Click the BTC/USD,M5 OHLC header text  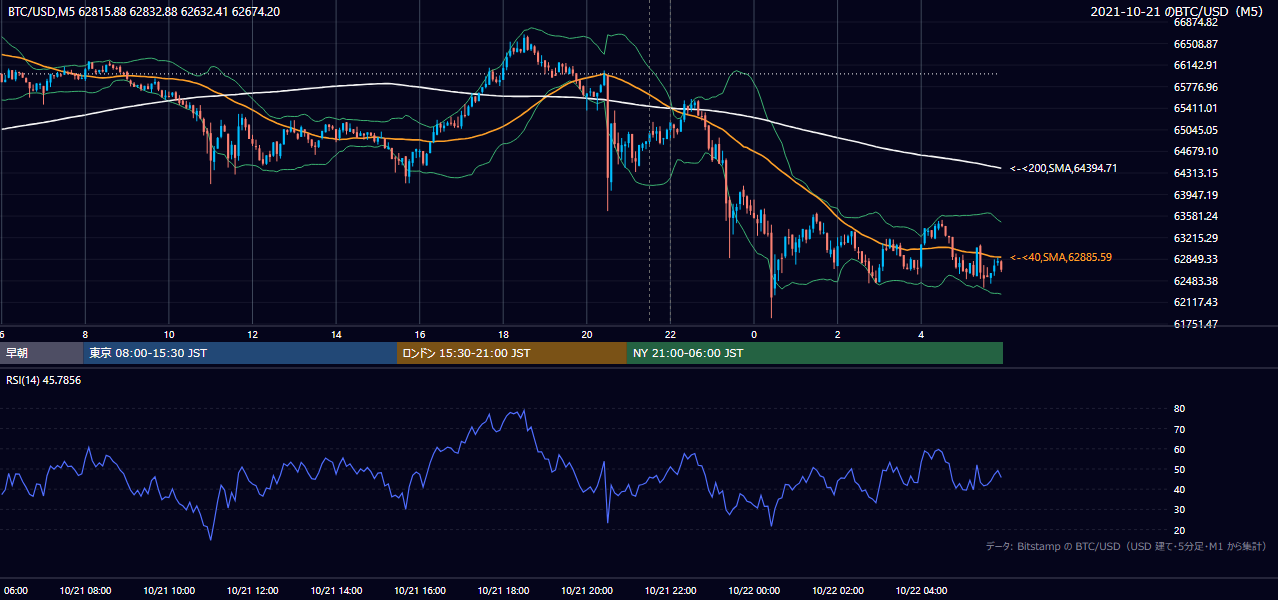(144, 12)
